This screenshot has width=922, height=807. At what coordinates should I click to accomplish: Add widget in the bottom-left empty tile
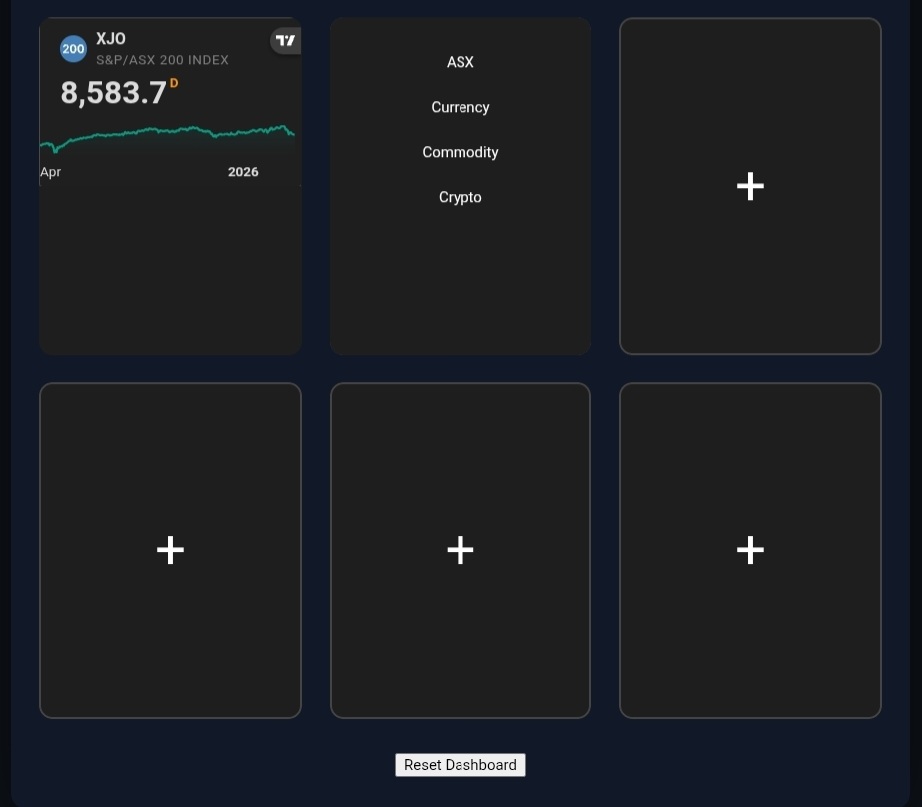[x=170, y=550]
